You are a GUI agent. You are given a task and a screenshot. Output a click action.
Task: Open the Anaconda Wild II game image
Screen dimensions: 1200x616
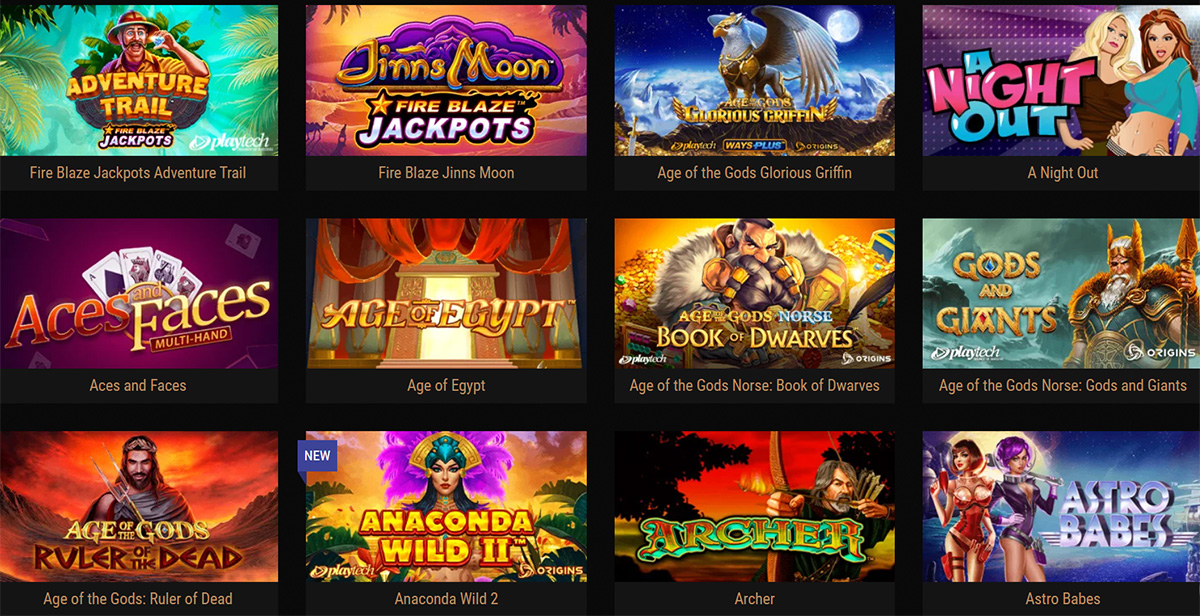click(x=446, y=507)
